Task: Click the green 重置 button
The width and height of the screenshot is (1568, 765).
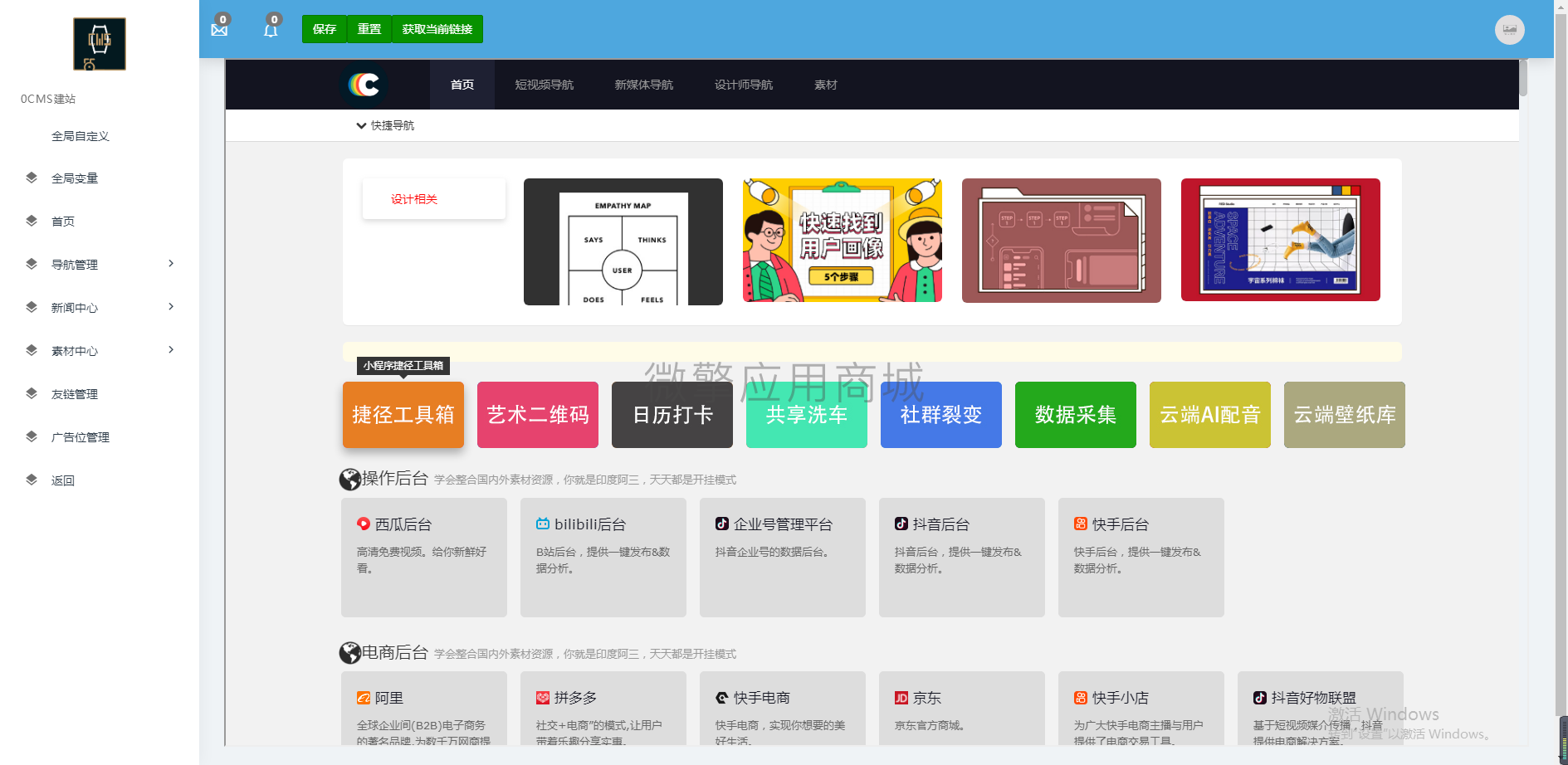Action: pyautogui.click(x=369, y=29)
